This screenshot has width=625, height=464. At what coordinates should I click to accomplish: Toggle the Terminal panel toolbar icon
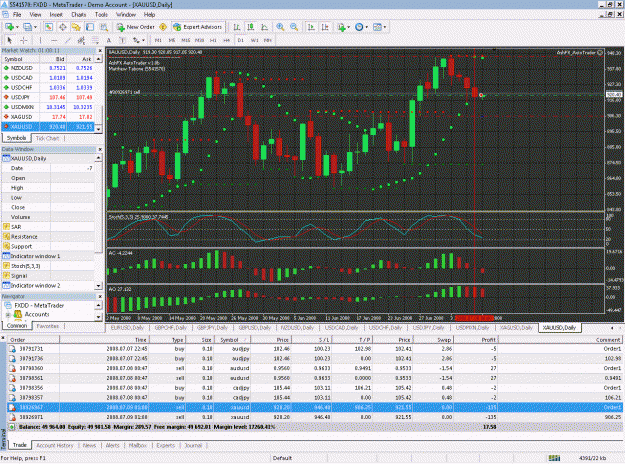click(x=90, y=27)
